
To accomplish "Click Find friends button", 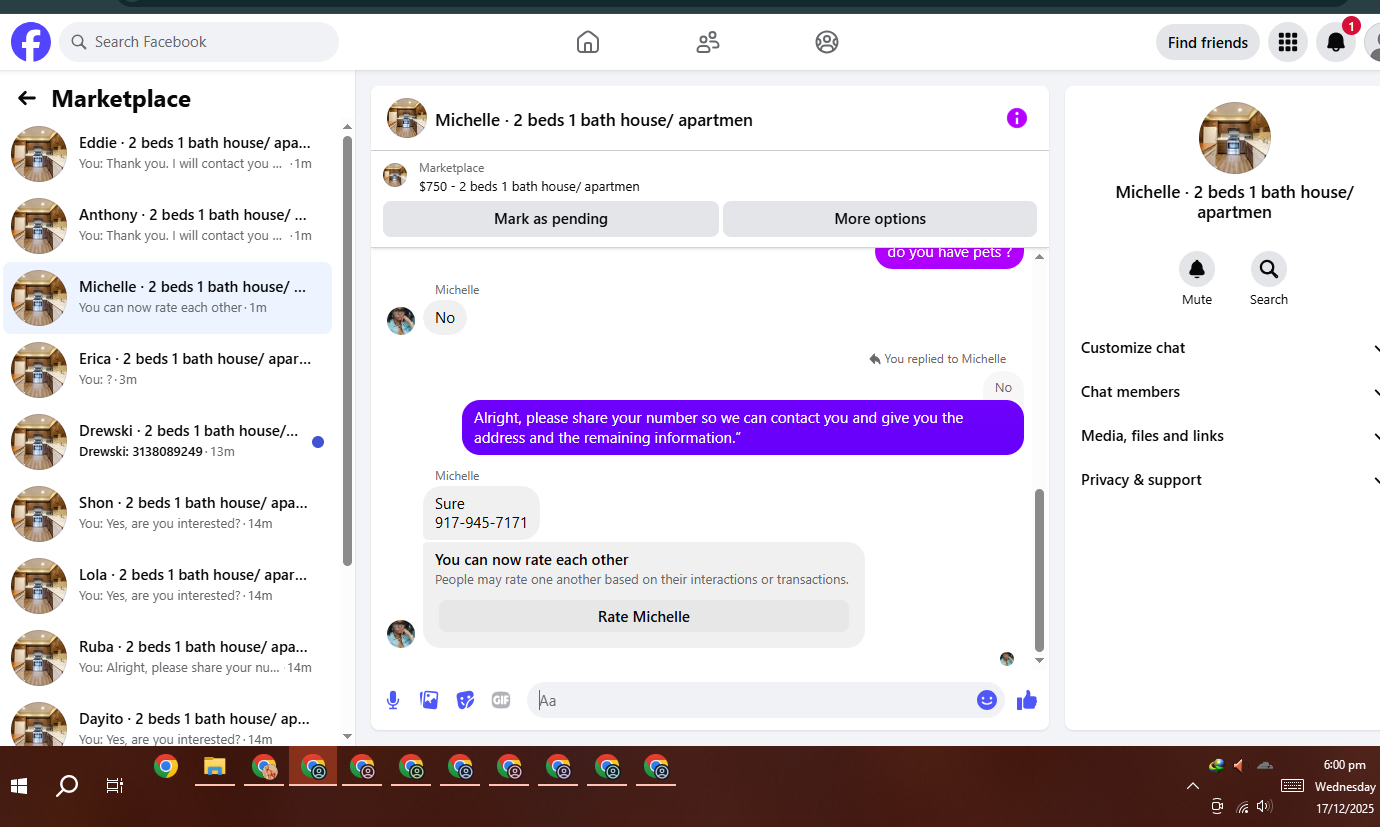I will coord(1208,42).
